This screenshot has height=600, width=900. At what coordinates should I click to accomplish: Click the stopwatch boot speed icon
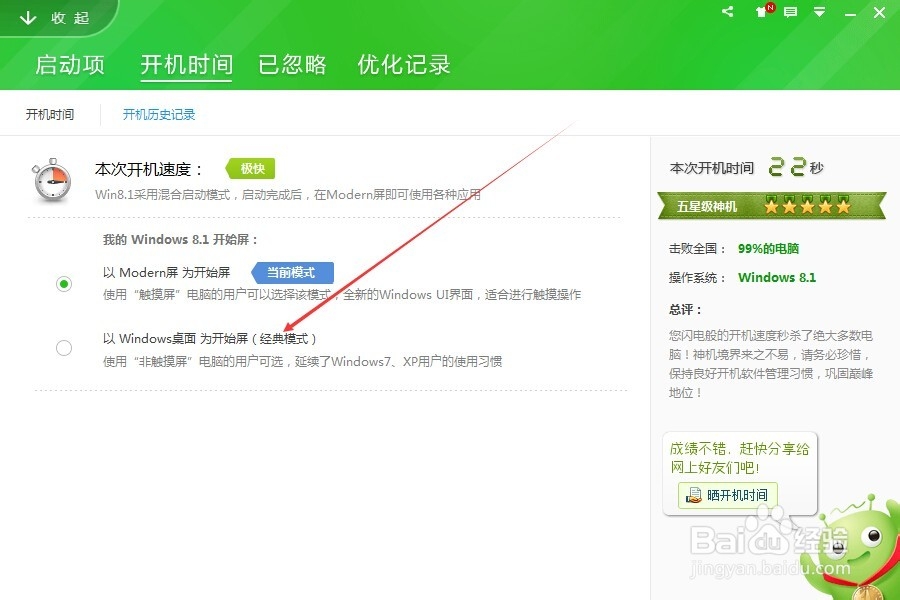pos(52,180)
